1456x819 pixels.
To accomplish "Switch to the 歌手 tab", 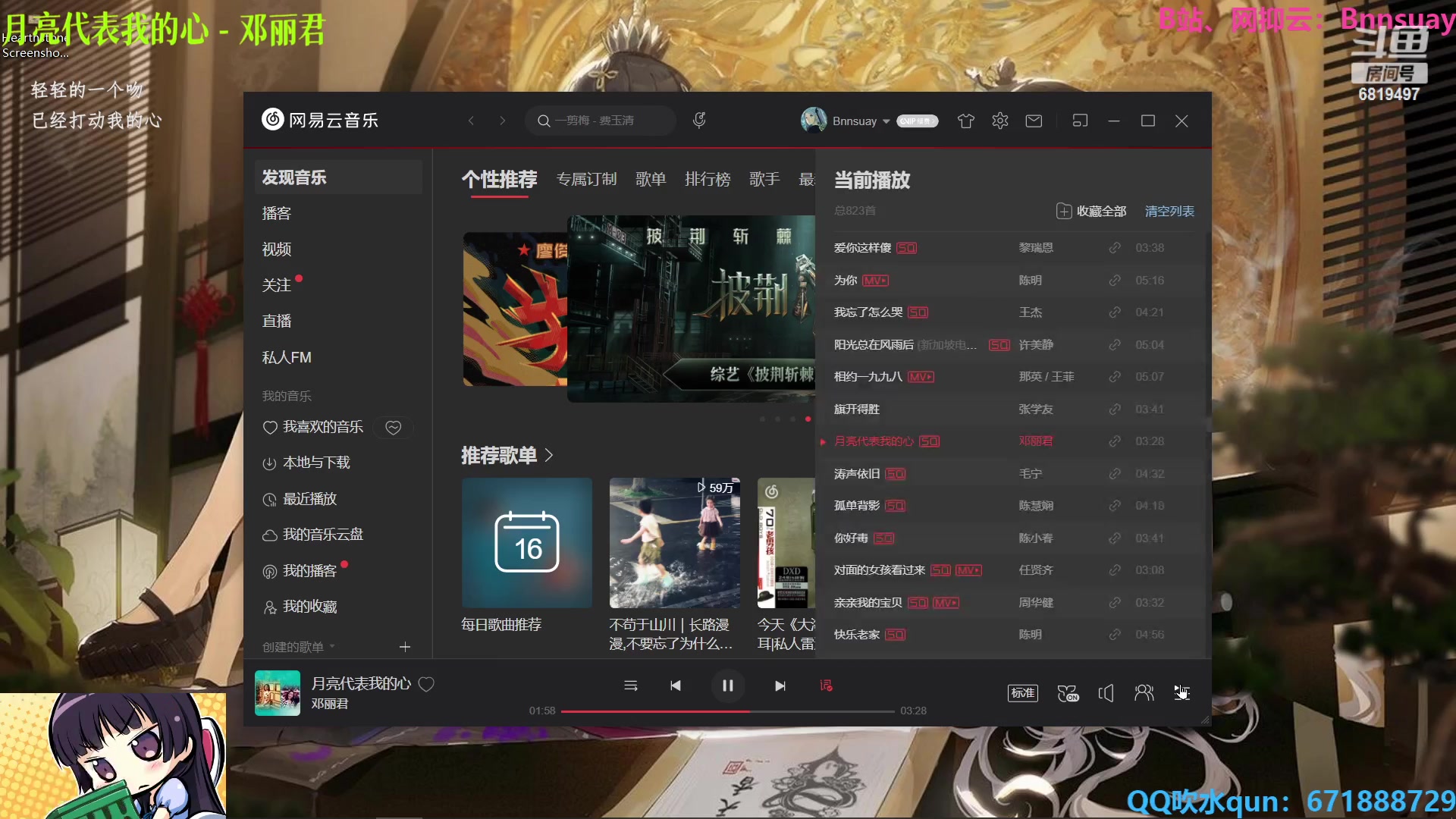I will pyautogui.click(x=764, y=180).
